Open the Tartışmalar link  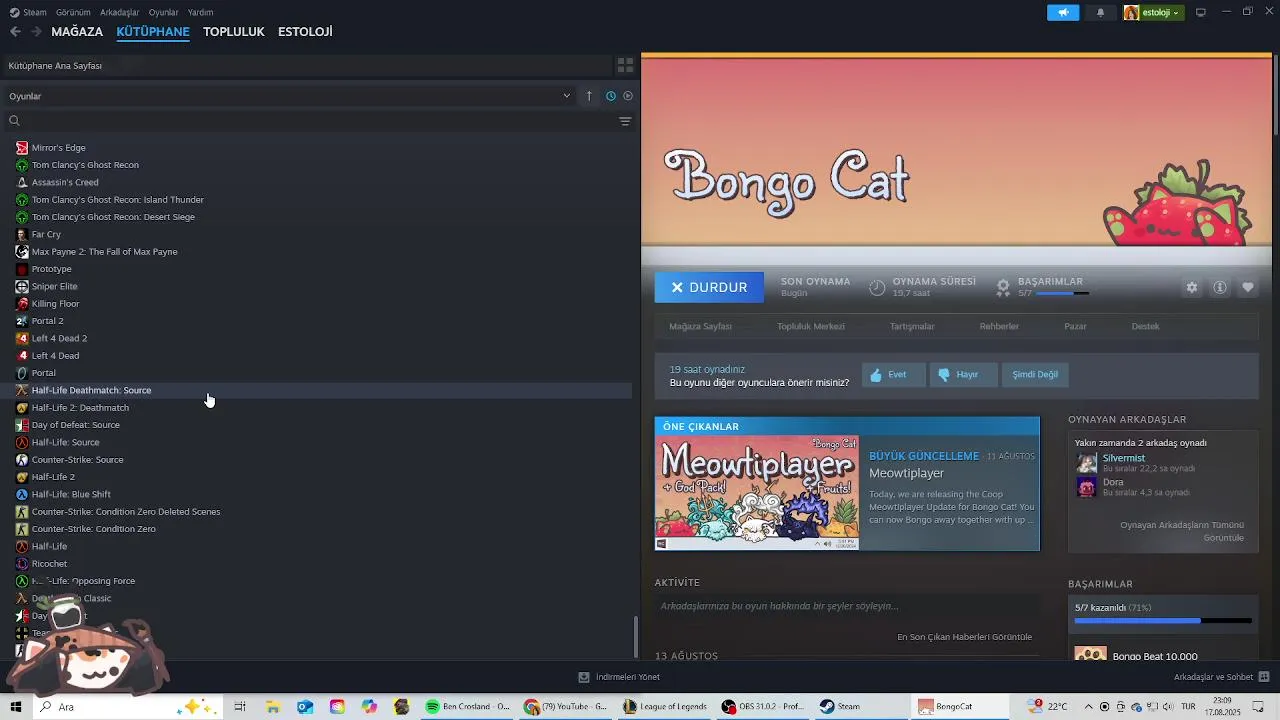tap(912, 326)
